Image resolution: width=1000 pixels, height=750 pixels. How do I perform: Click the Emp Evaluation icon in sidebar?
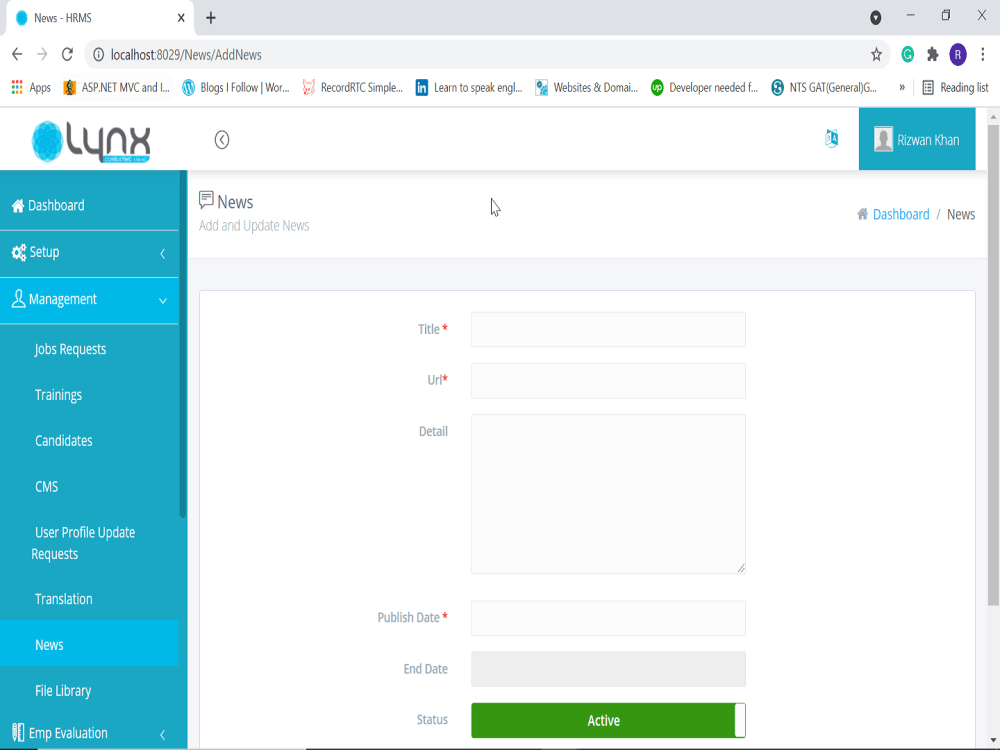click(x=18, y=732)
